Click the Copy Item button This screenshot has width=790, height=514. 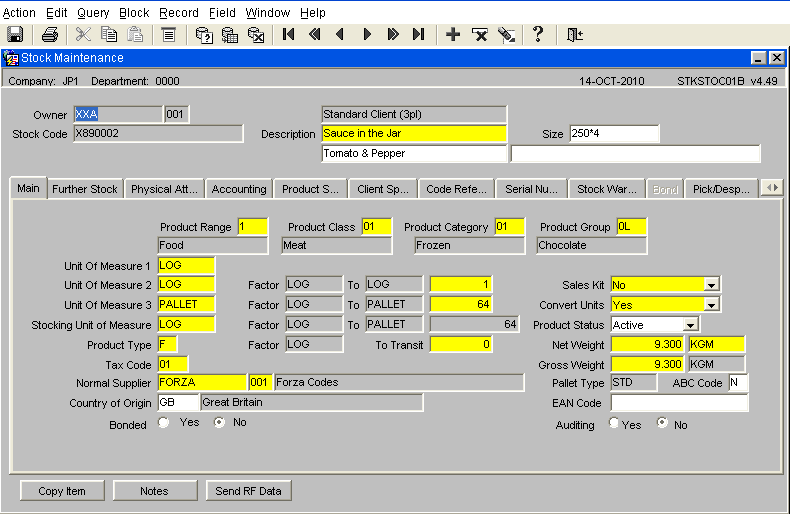coord(62,491)
